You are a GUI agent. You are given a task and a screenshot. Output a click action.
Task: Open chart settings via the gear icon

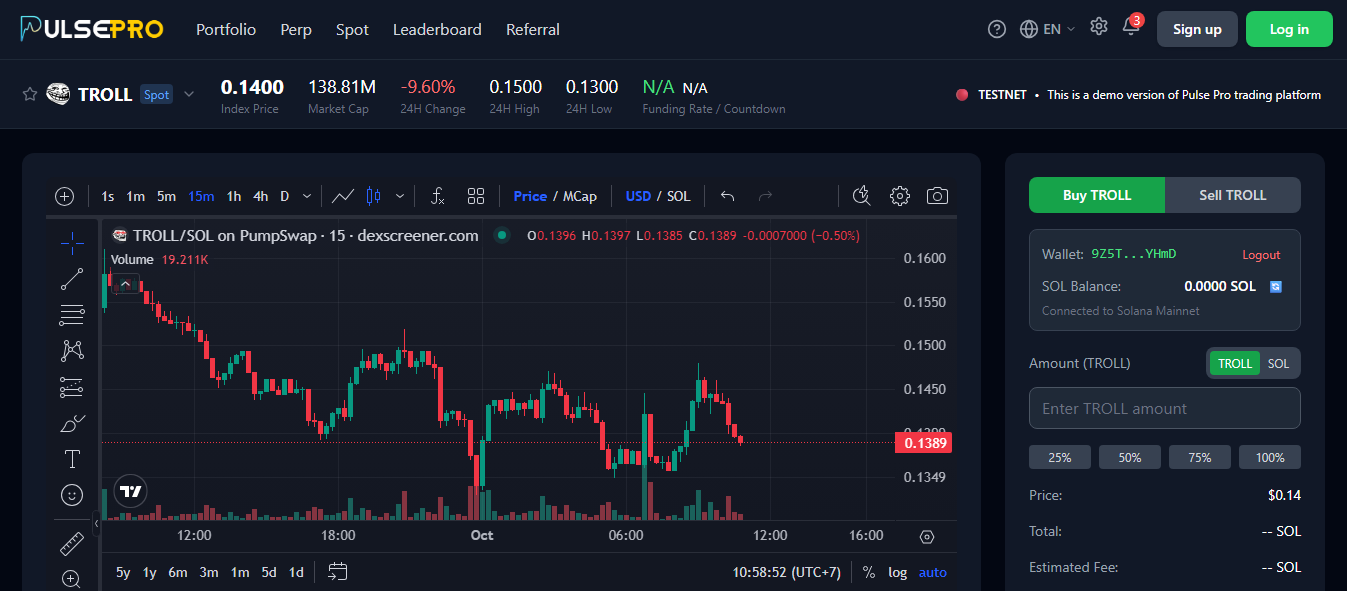899,196
